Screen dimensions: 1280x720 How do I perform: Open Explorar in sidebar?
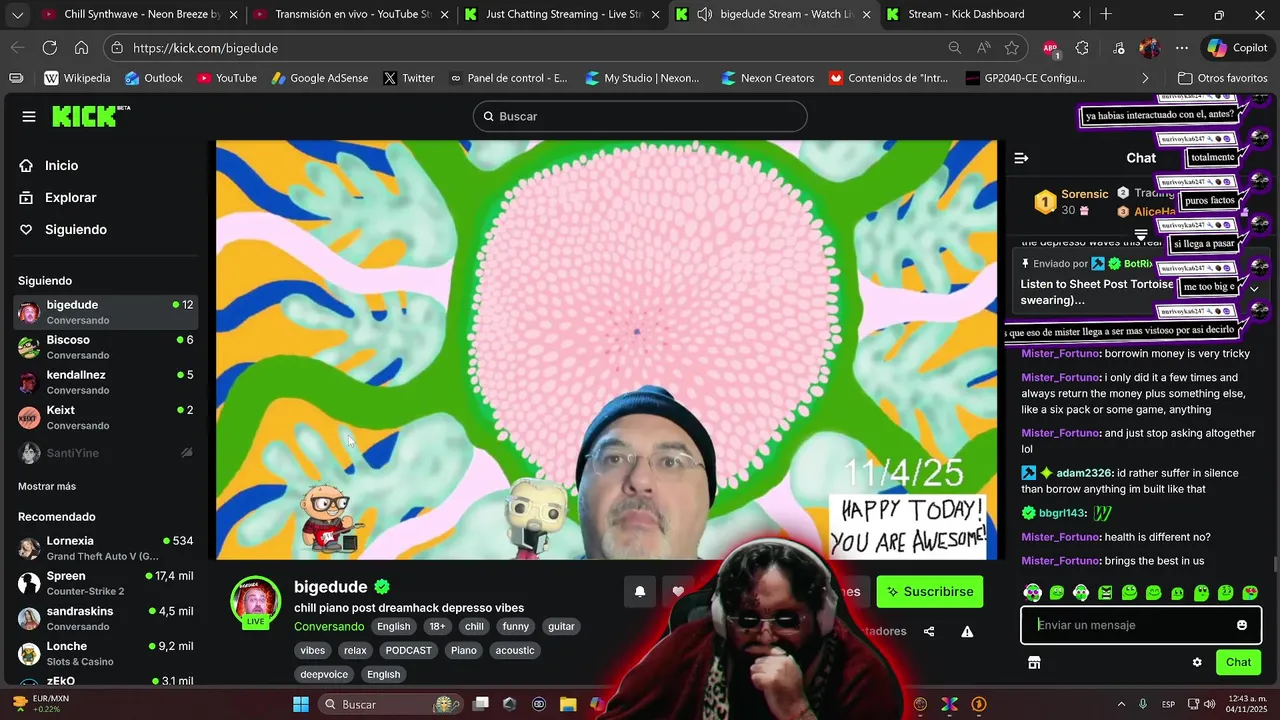pos(70,198)
